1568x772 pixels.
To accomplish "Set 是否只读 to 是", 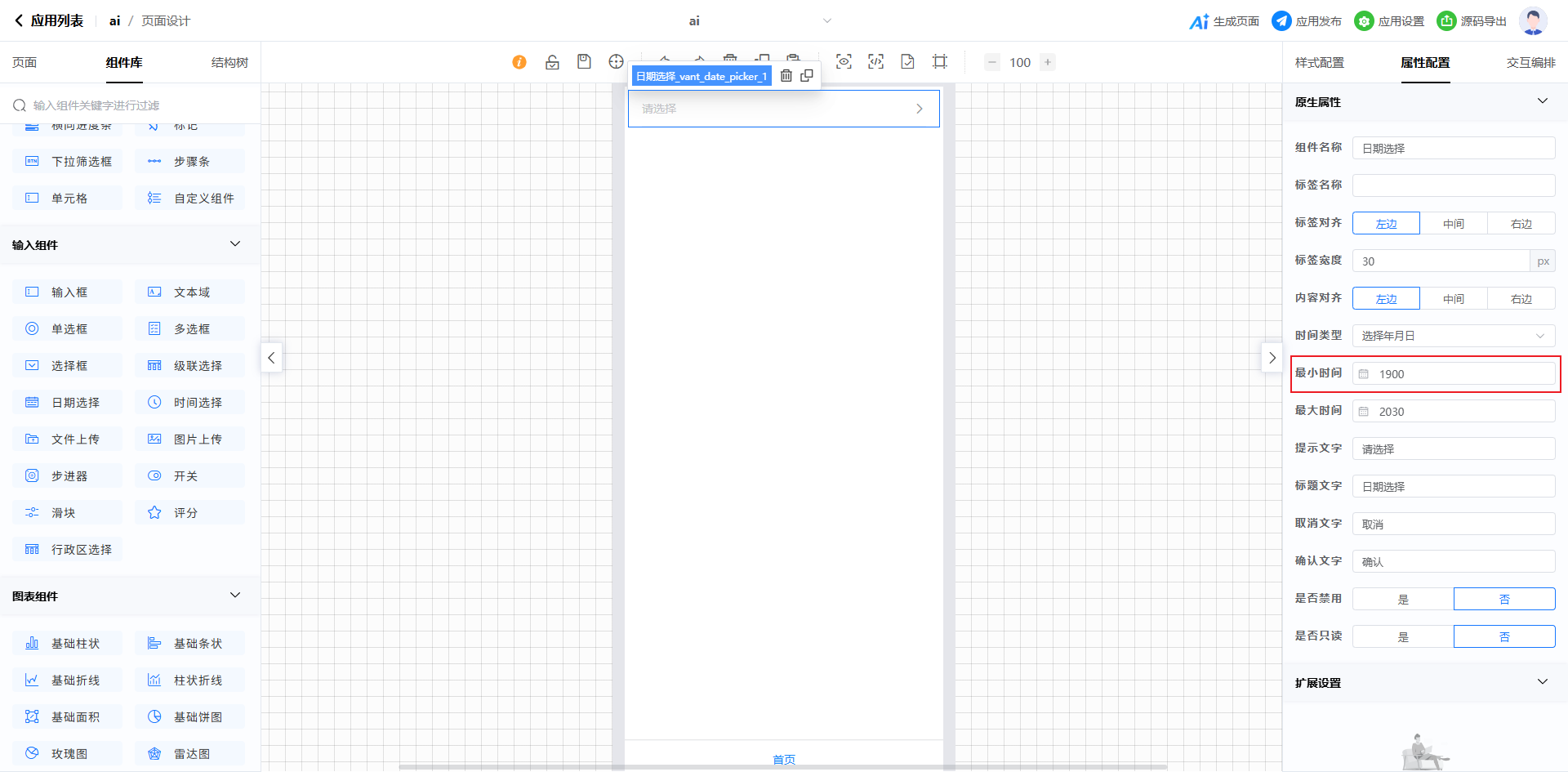I will click(x=1402, y=636).
